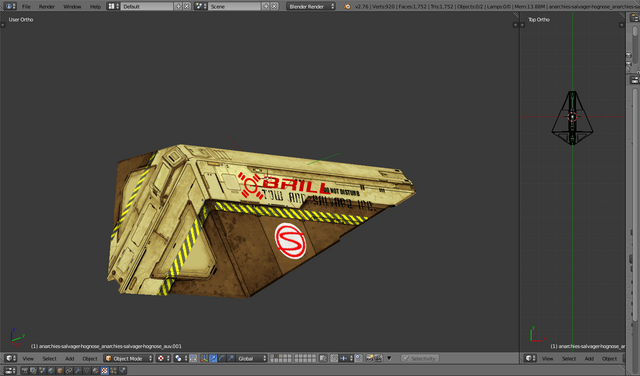Click the Default screen layout name field

[x=147, y=7]
